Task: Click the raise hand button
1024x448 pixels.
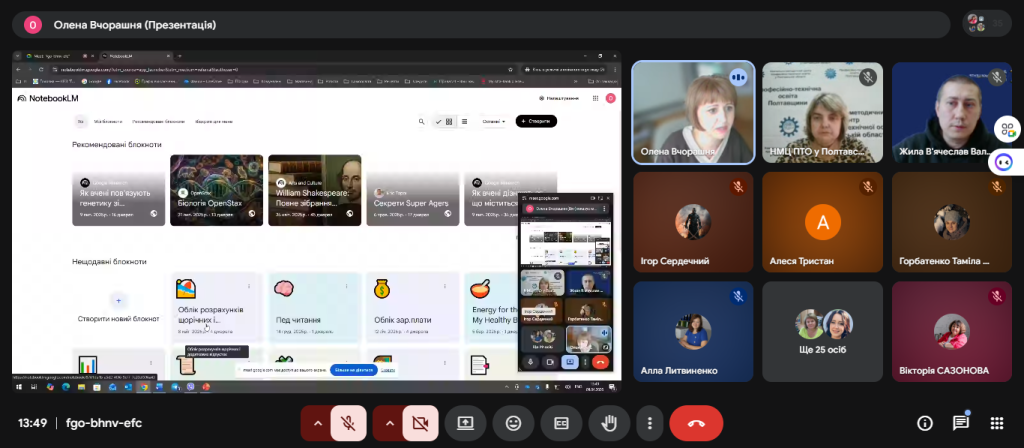Action: click(607, 423)
